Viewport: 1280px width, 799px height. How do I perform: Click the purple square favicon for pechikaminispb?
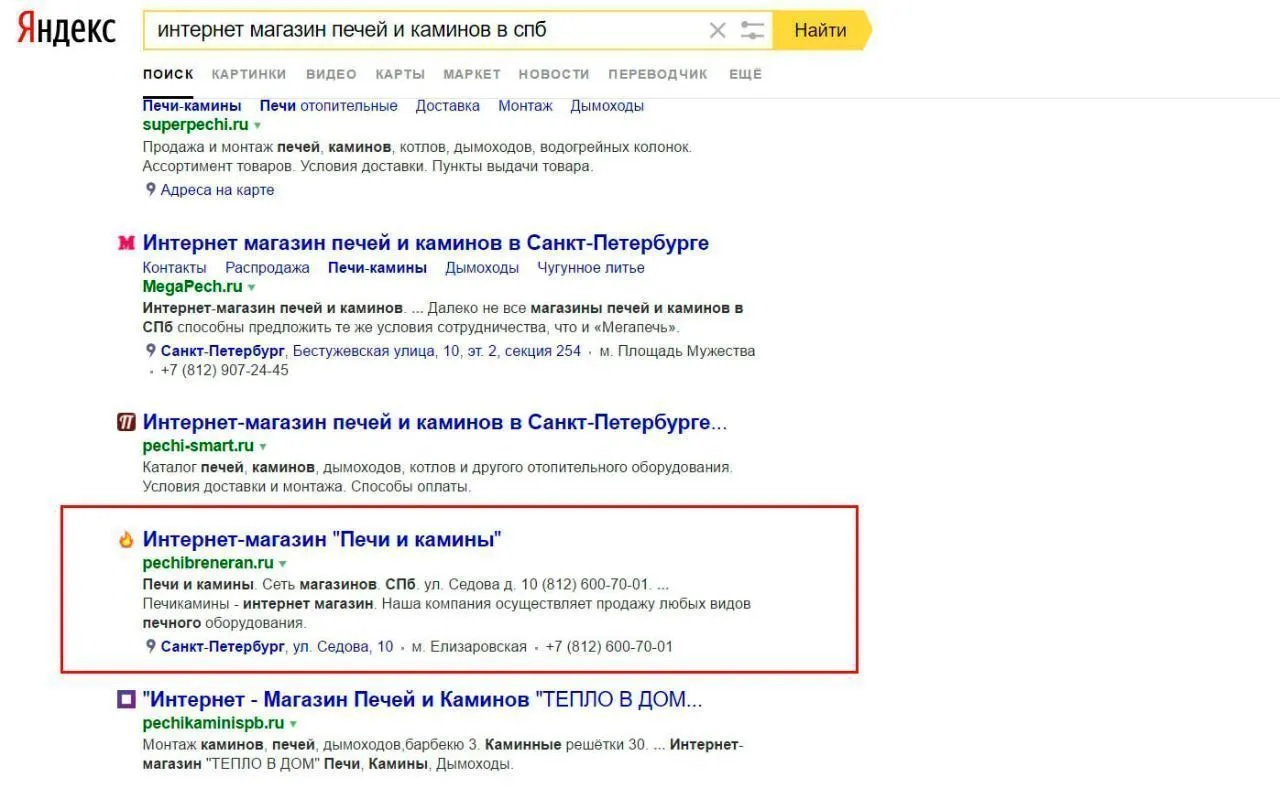point(126,699)
